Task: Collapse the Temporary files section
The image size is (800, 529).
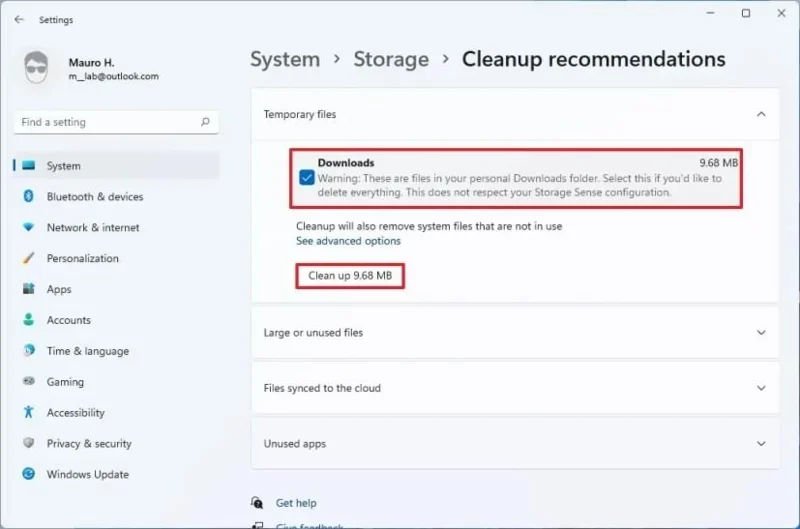Action: (761, 114)
